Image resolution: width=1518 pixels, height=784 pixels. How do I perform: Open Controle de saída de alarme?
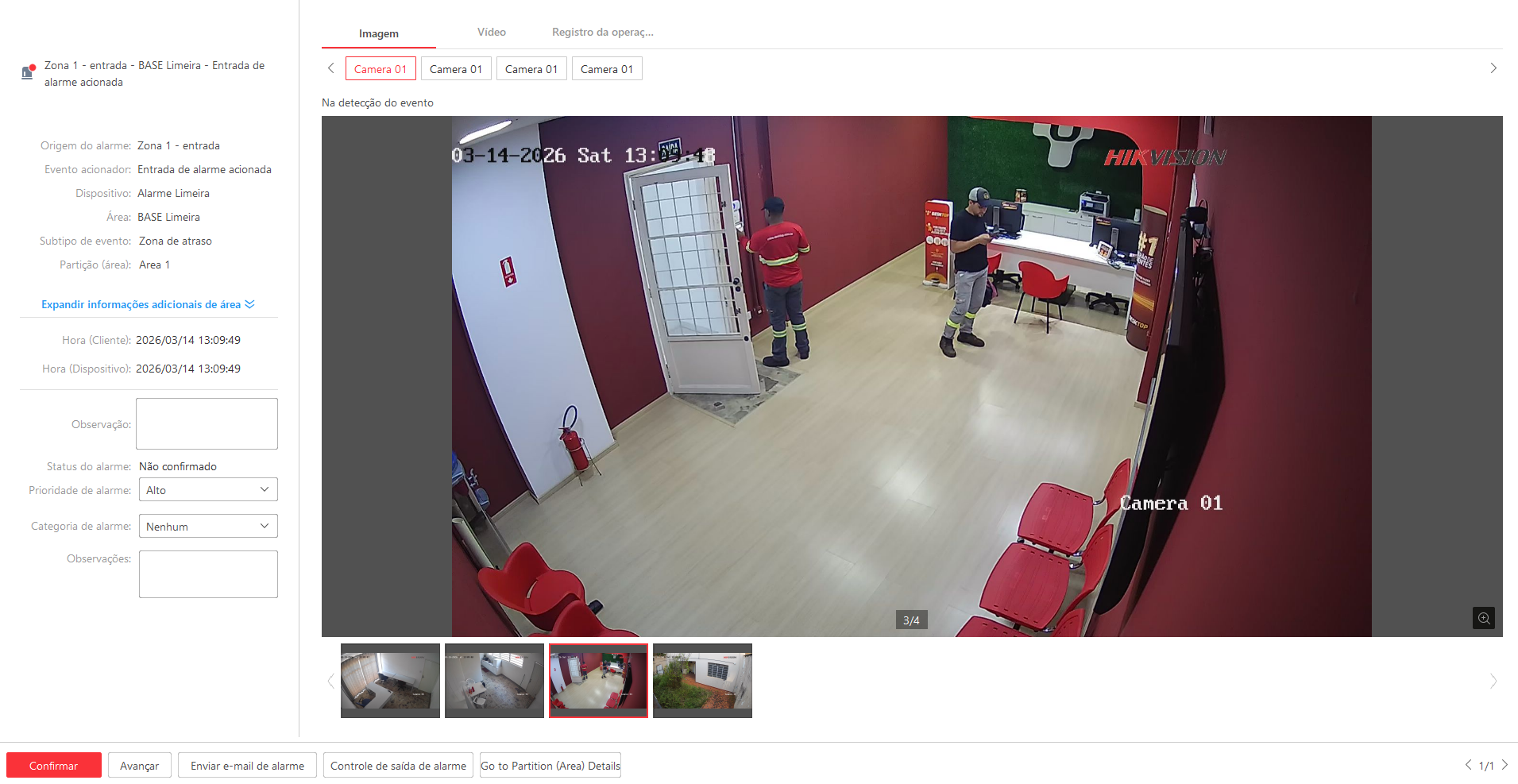point(398,766)
